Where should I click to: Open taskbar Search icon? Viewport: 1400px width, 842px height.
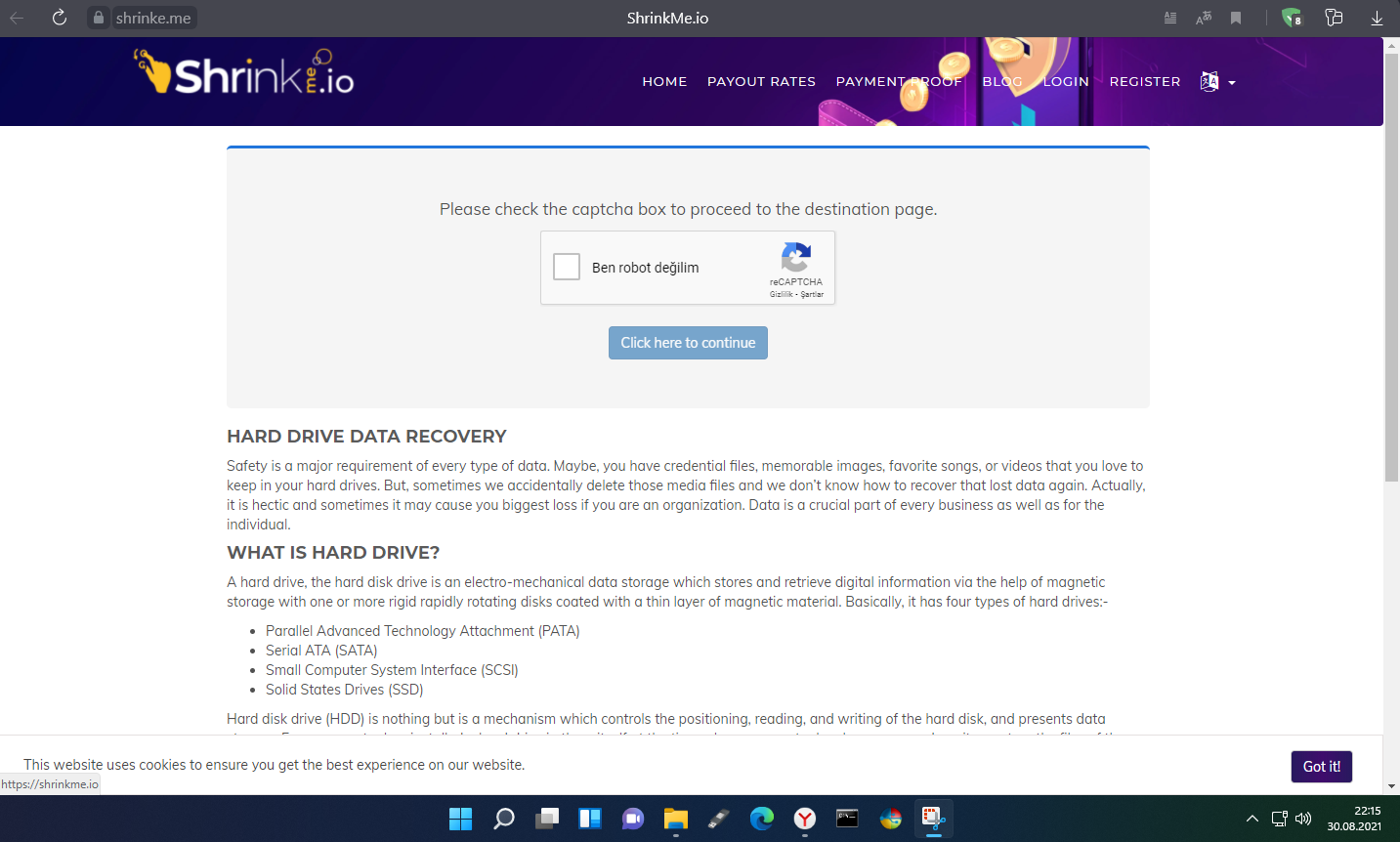click(503, 819)
